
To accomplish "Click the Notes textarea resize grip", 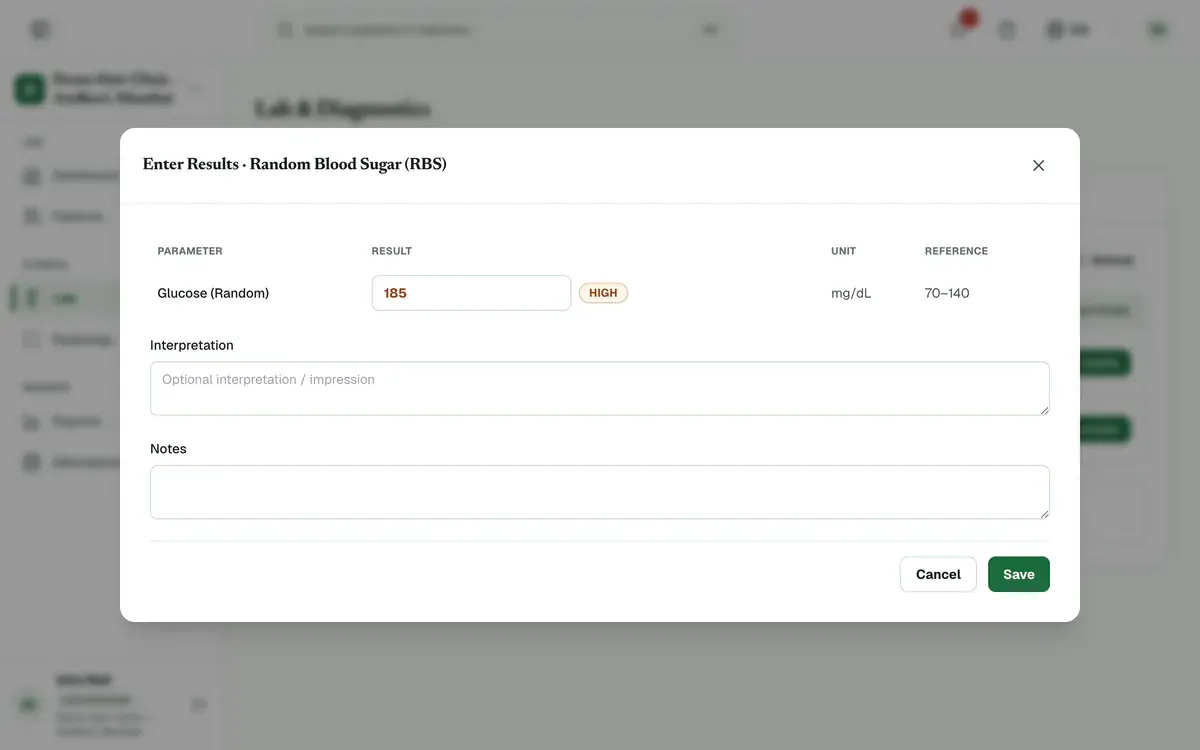I will (1044, 514).
